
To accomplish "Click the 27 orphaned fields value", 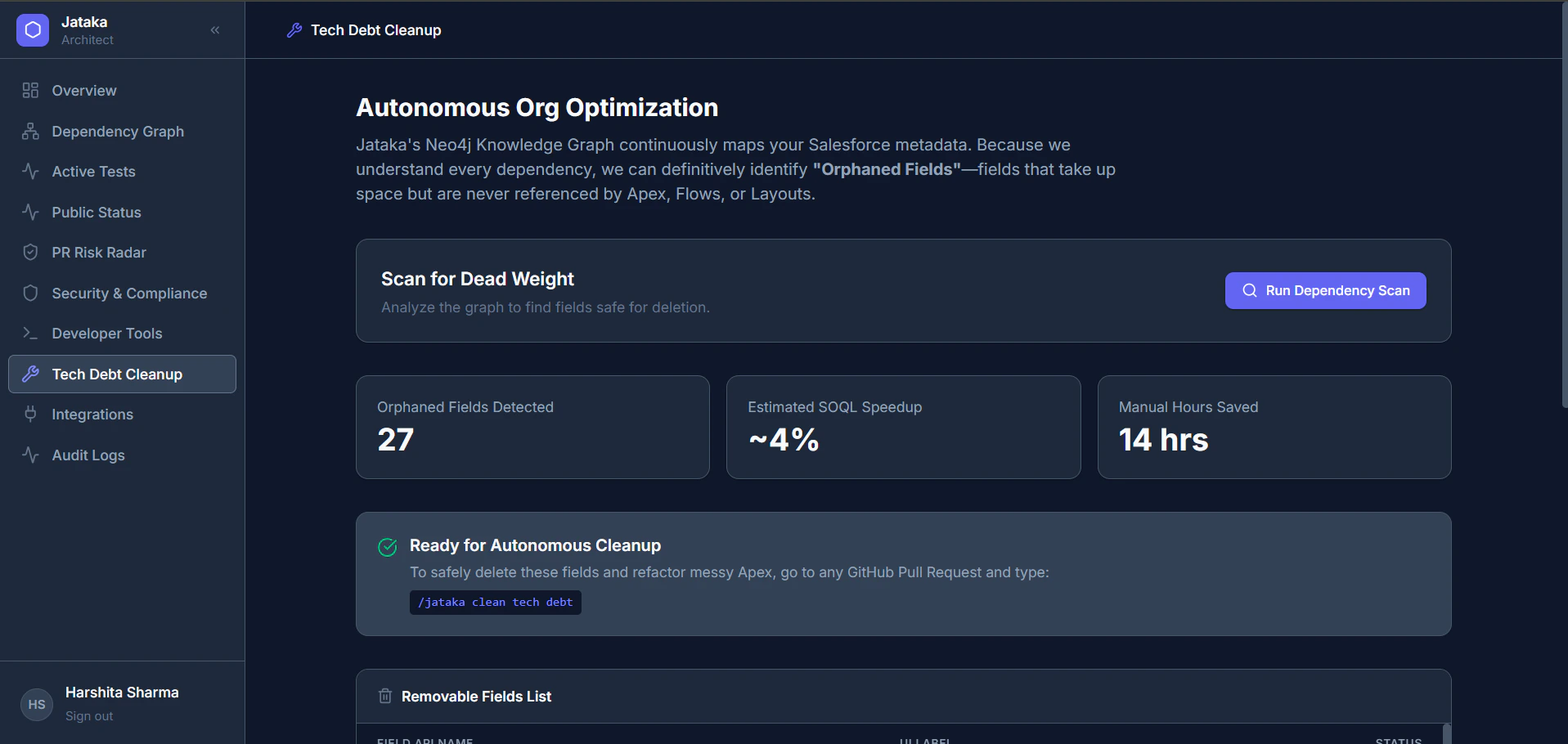I will pos(395,440).
